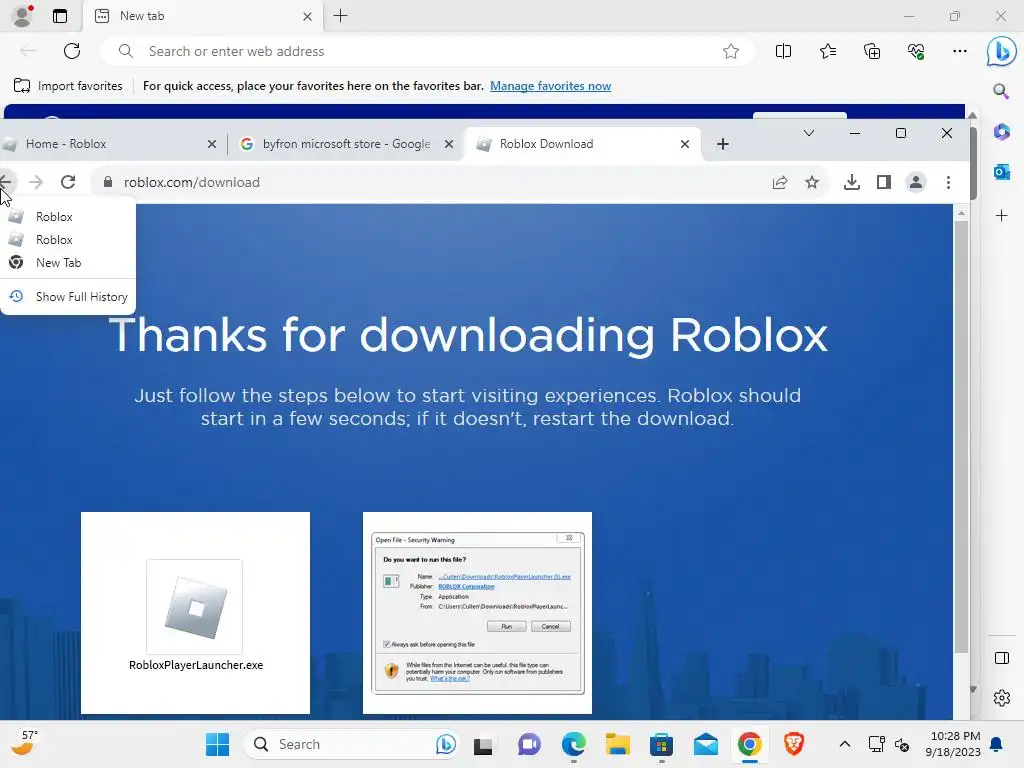The height and width of the screenshot is (768, 1024).
Task: Open File Explorer from taskbar
Action: point(617,744)
